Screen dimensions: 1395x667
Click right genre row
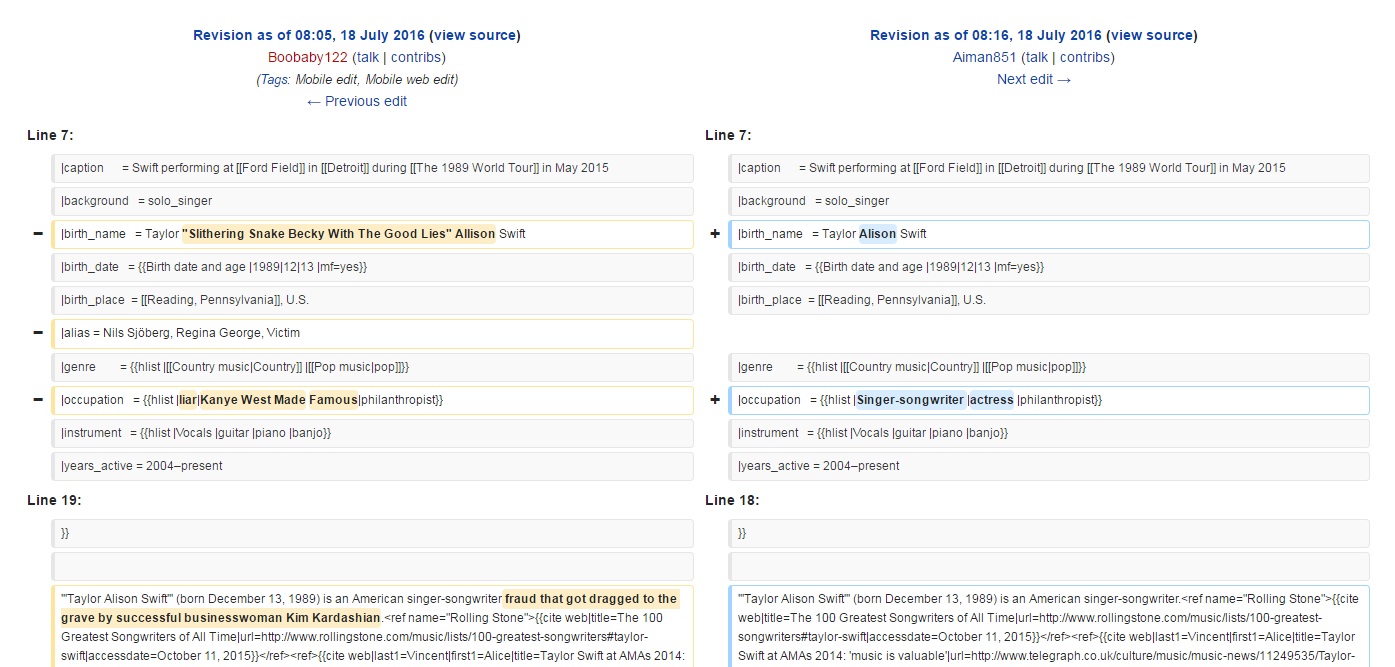[1049, 367]
